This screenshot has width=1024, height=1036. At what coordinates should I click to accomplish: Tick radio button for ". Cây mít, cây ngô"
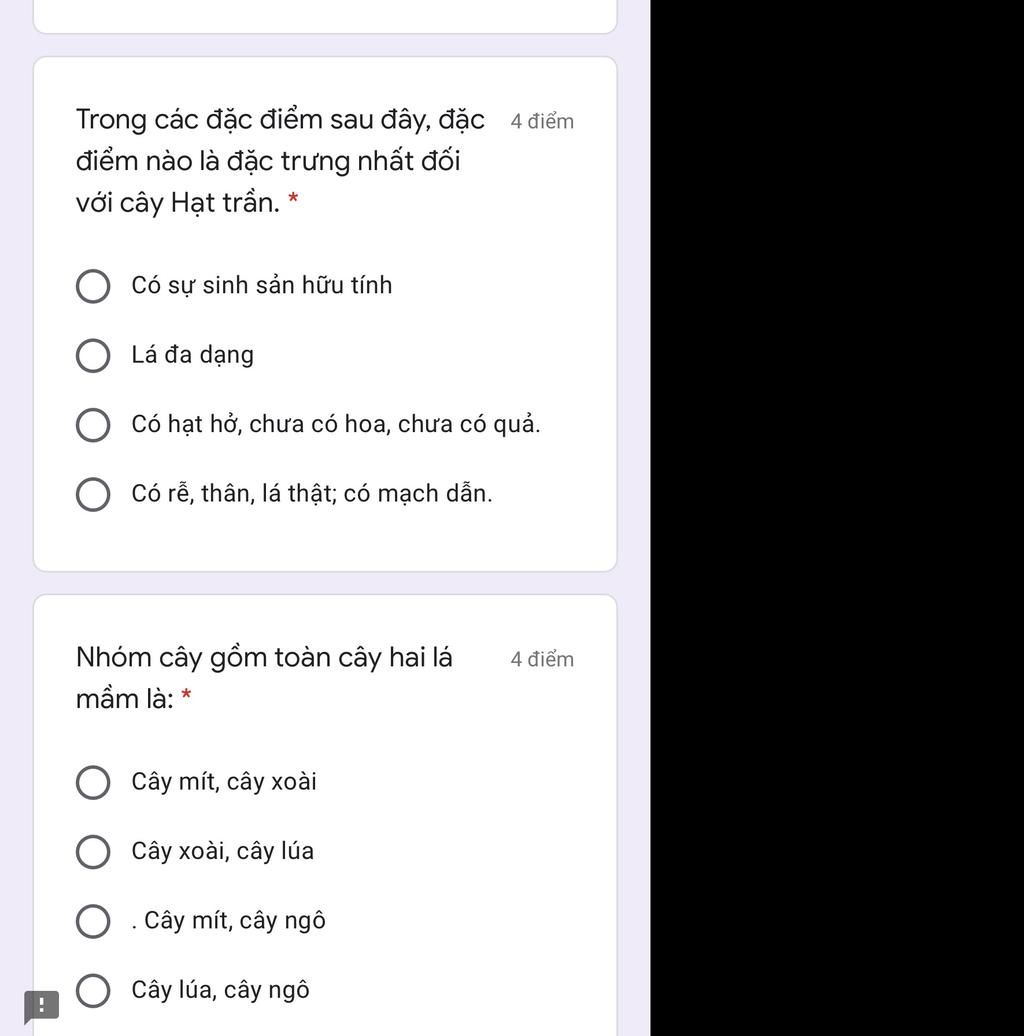(93, 922)
